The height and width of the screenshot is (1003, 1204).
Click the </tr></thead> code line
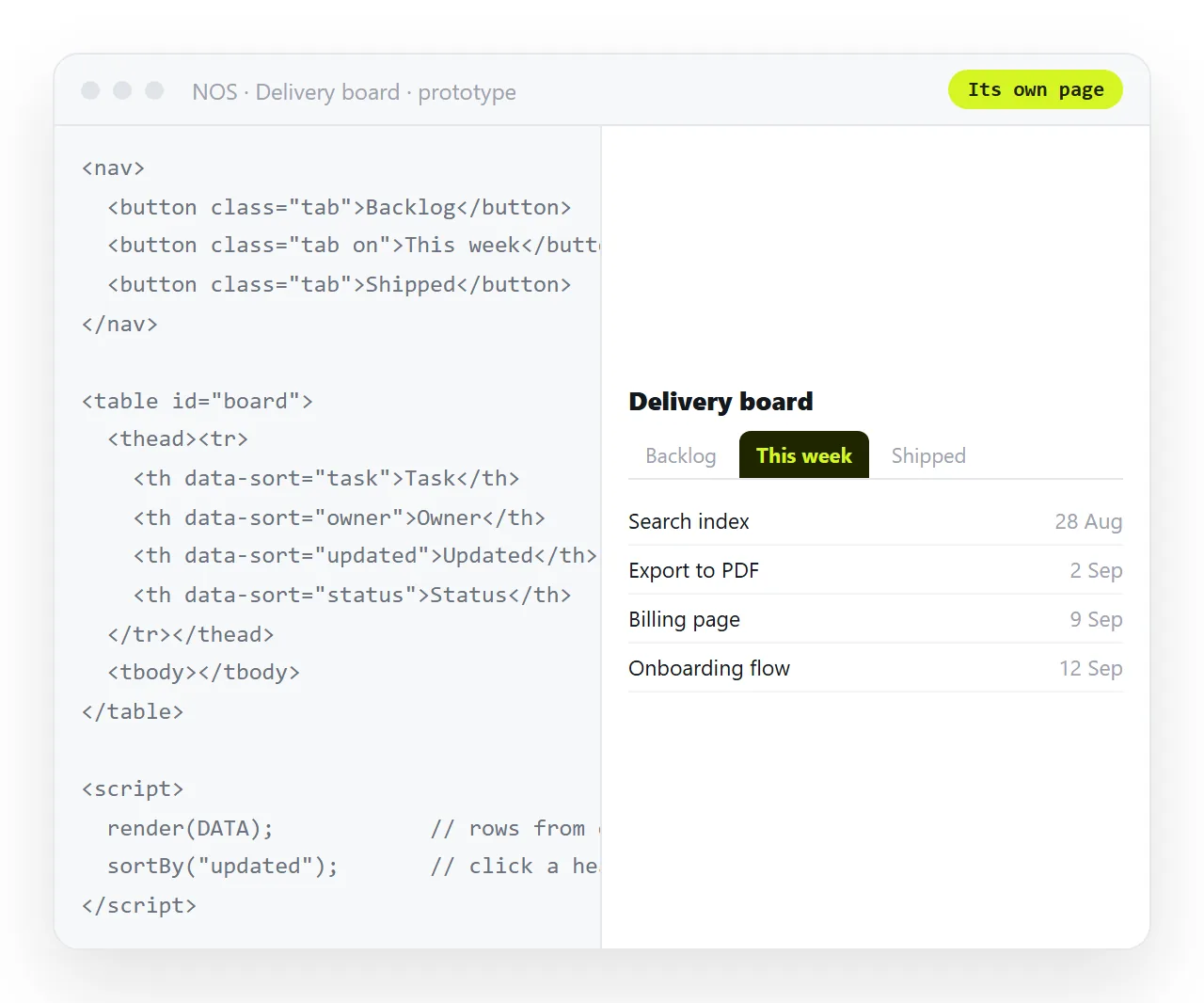coord(190,634)
